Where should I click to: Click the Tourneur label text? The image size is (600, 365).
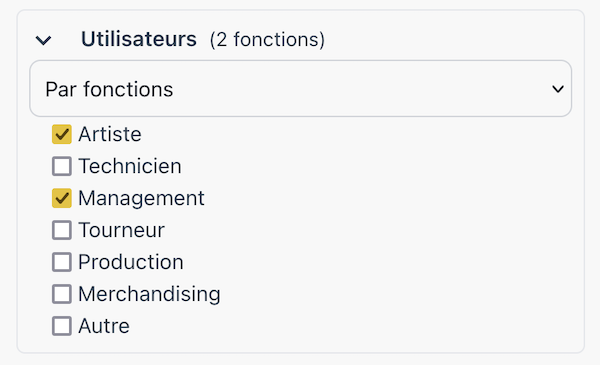(121, 230)
